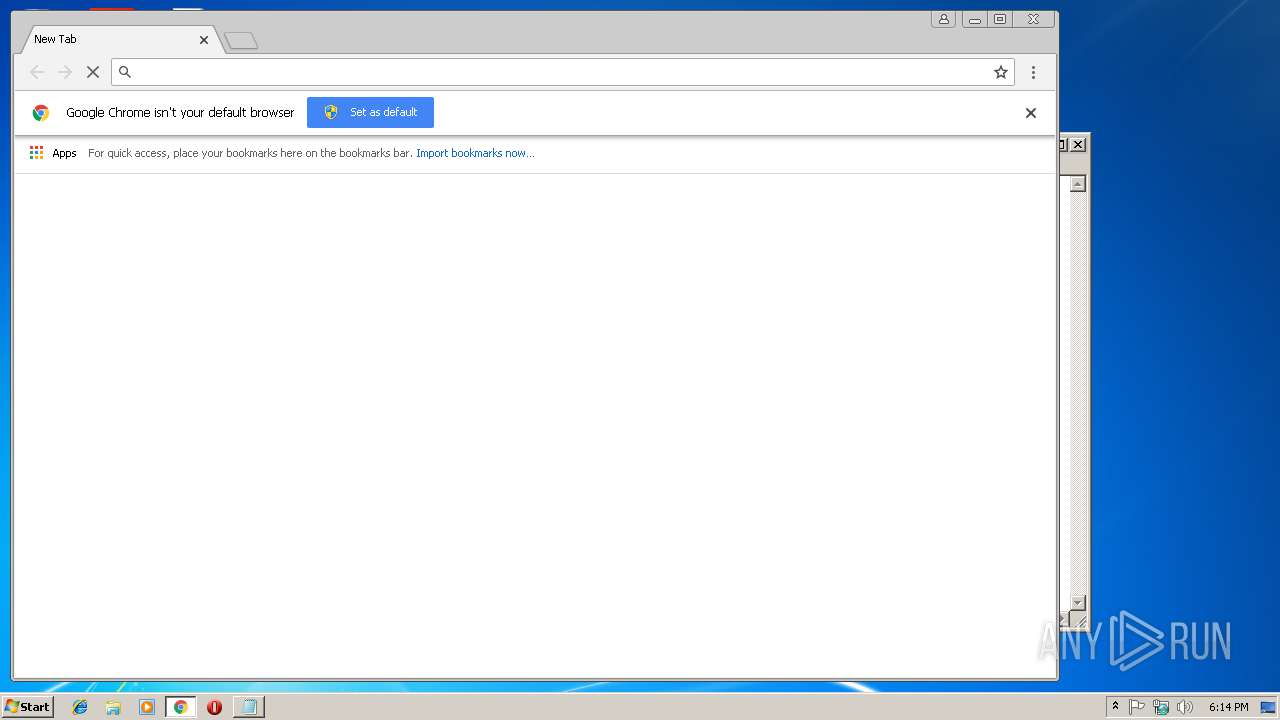1280x720 pixels.
Task: Click the Show desktop button
Action: point(1269,707)
